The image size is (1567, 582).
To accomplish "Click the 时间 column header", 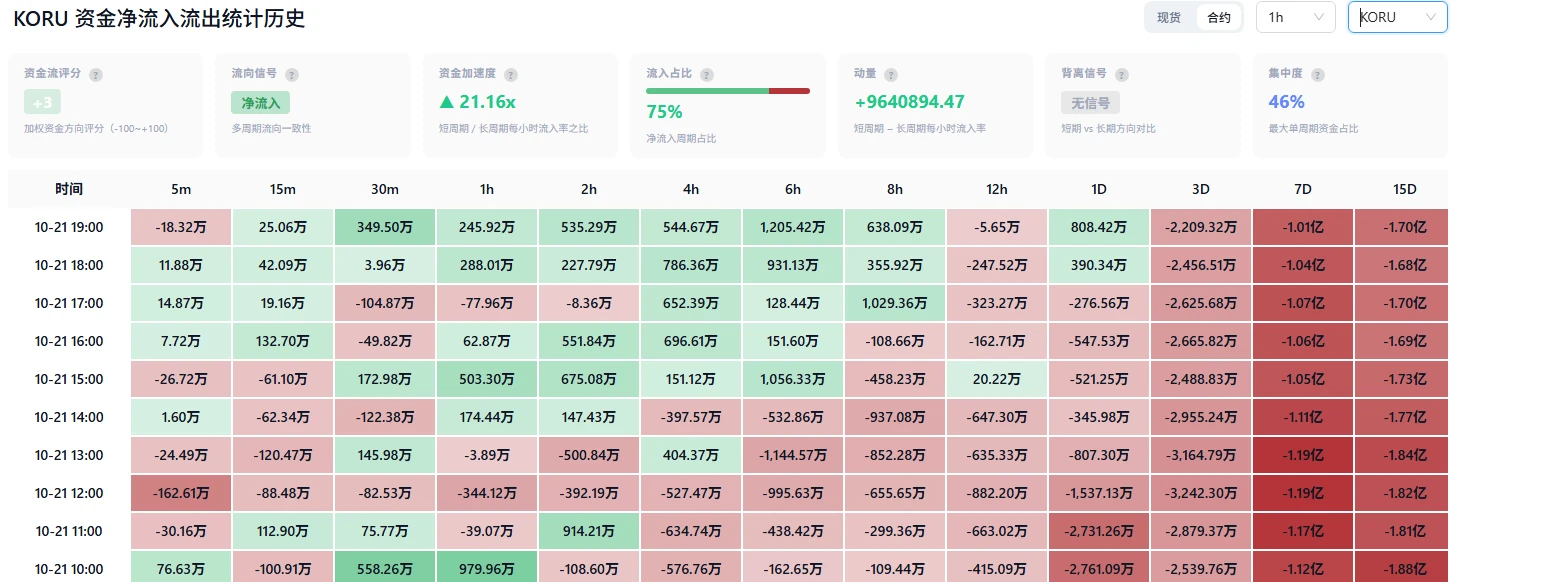I will tap(69, 189).
